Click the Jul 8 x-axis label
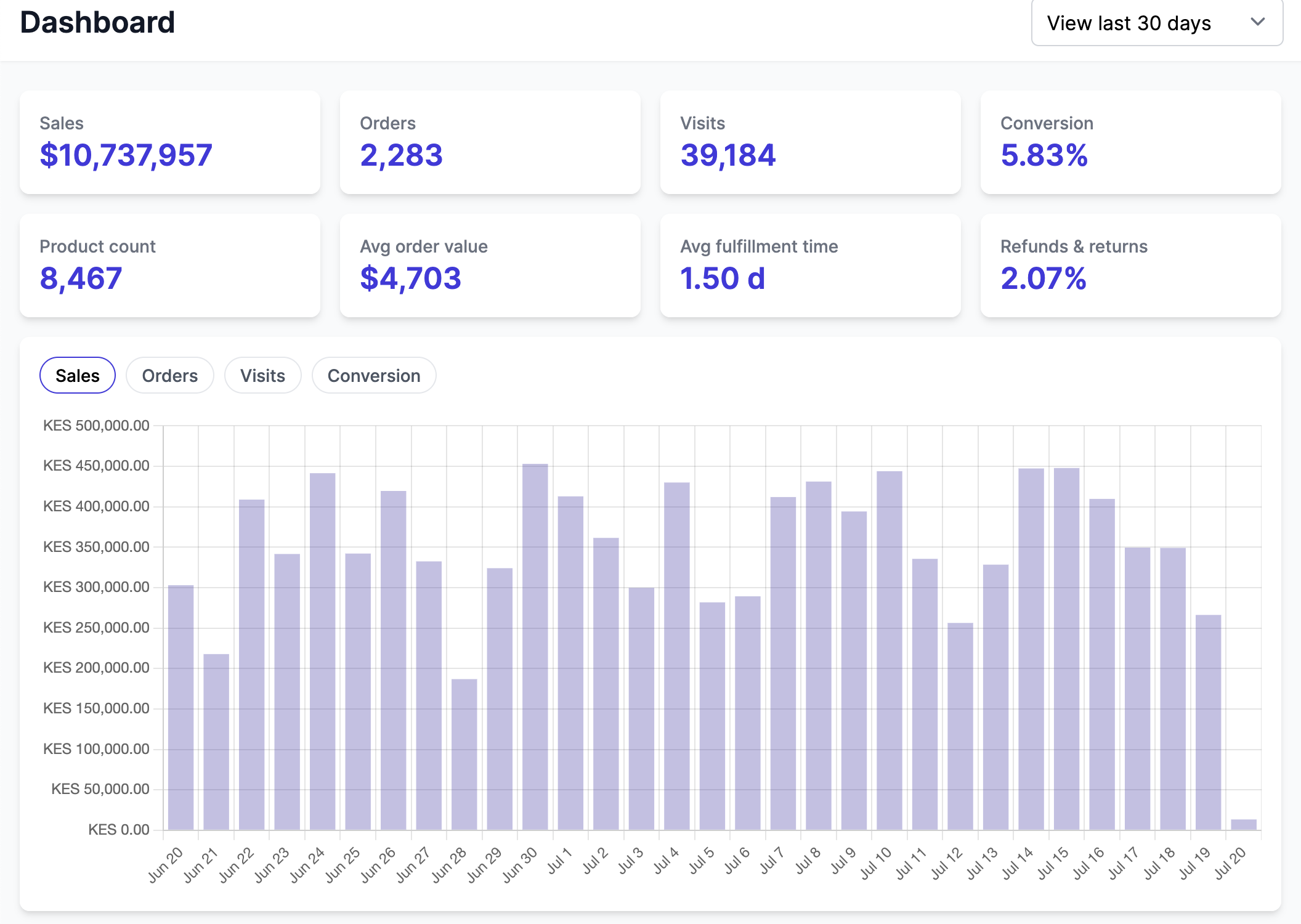Screen dimensions: 1301x924 (808, 861)
